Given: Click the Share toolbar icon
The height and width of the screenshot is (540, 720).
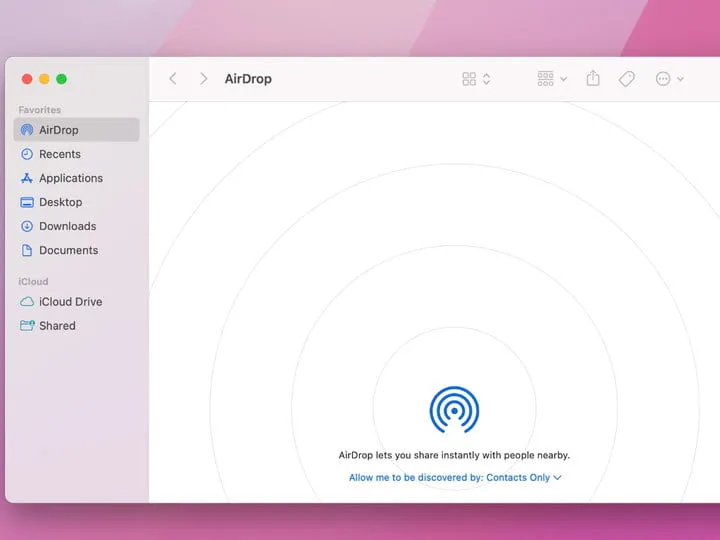Looking at the screenshot, I should coord(593,79).
